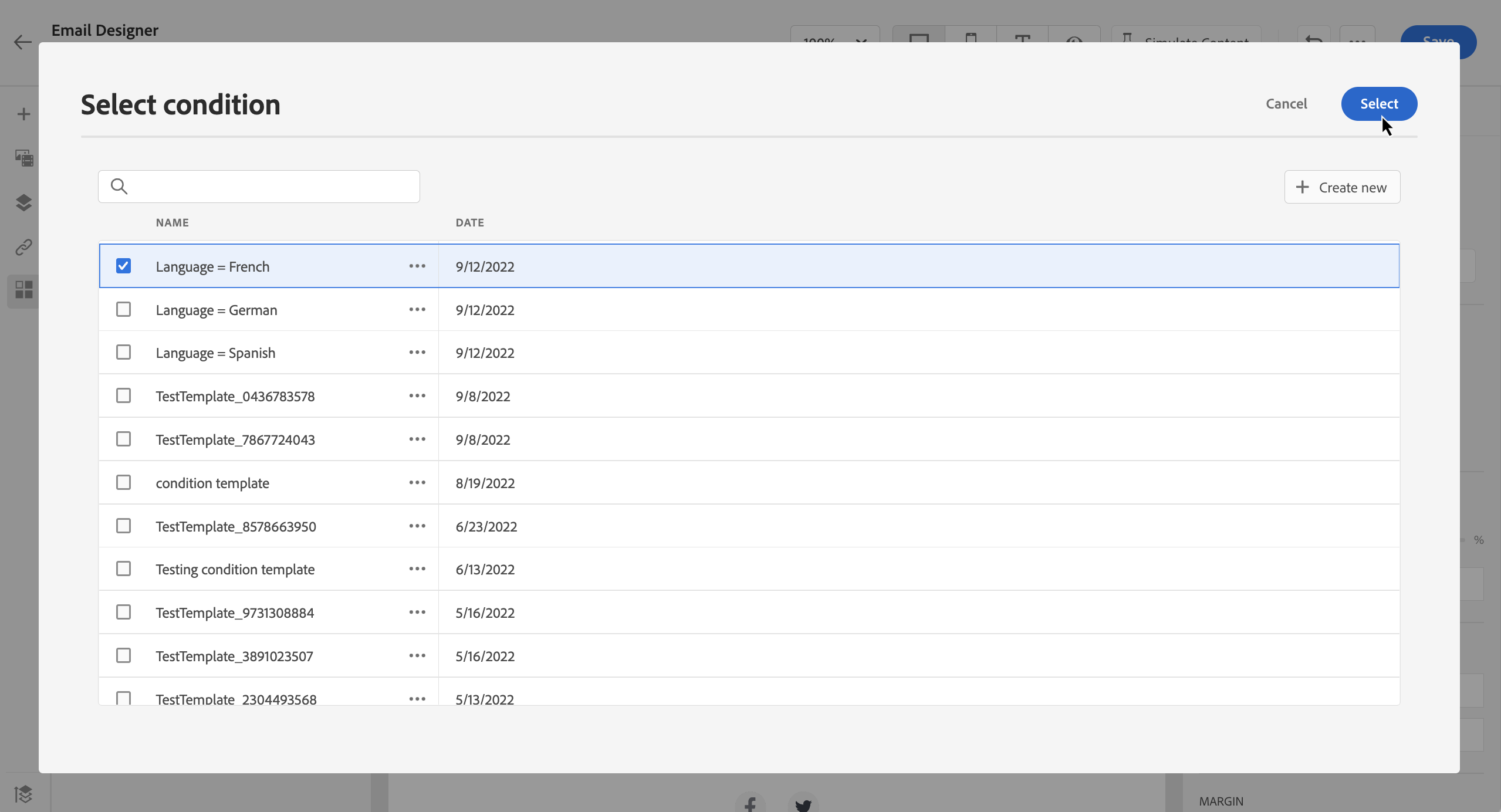The image size is (1501, 812).
Task: Open the conditional content grid icon
Action: 23,290
